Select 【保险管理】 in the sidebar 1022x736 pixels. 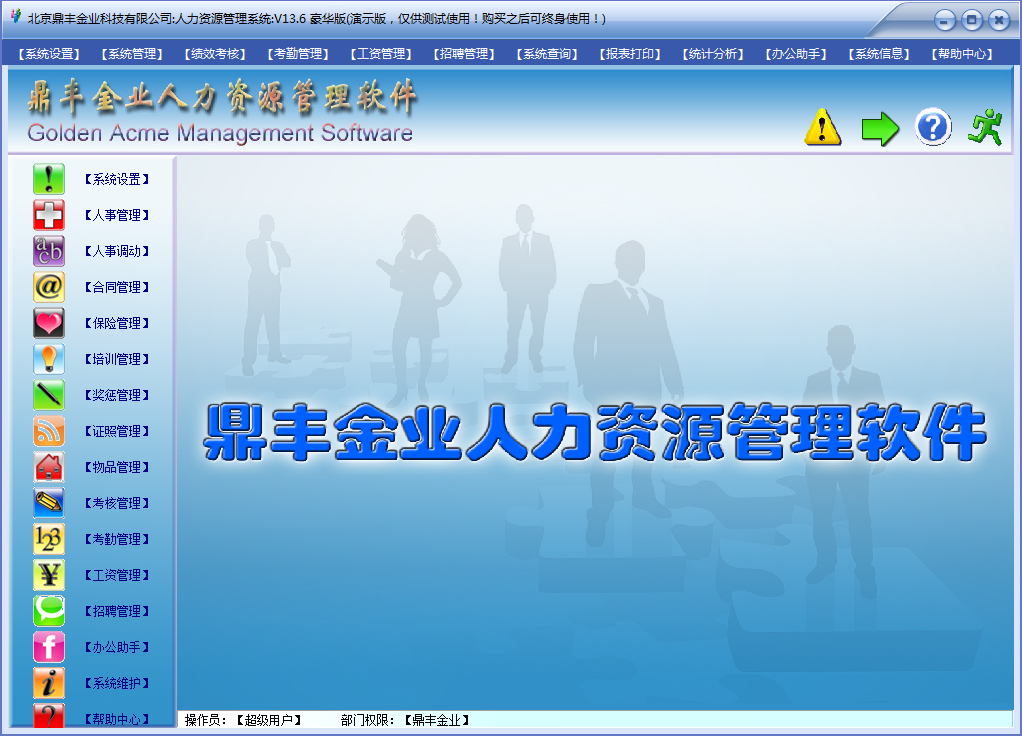tap(117, 323)
